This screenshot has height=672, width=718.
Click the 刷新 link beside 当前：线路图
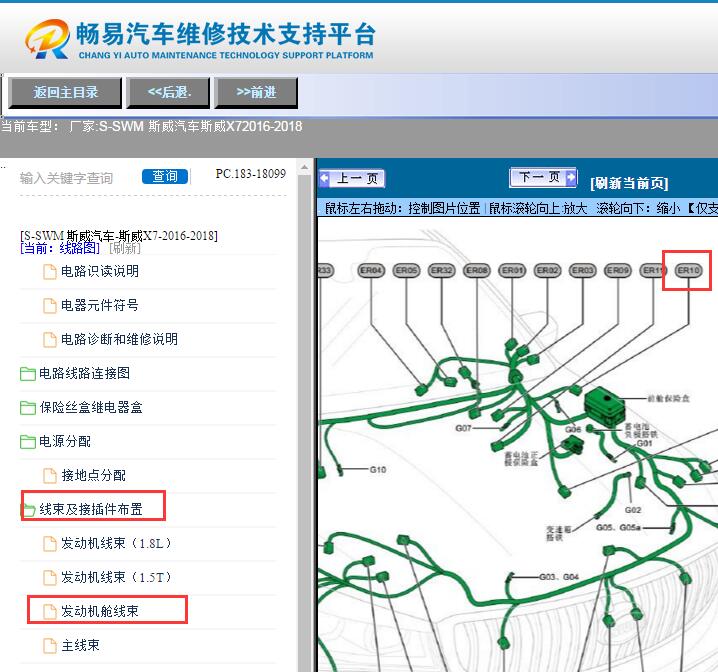coord(125,248)
